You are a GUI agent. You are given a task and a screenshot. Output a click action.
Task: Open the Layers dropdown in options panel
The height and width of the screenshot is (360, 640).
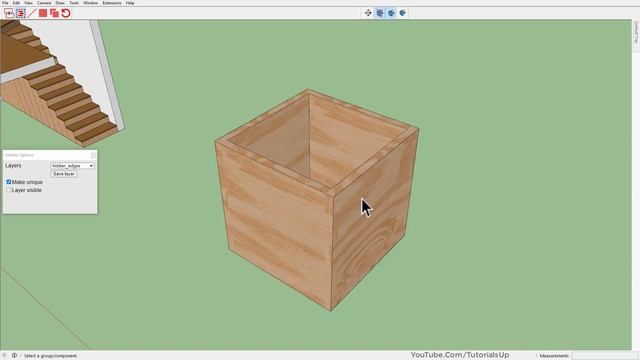[72, 166]
